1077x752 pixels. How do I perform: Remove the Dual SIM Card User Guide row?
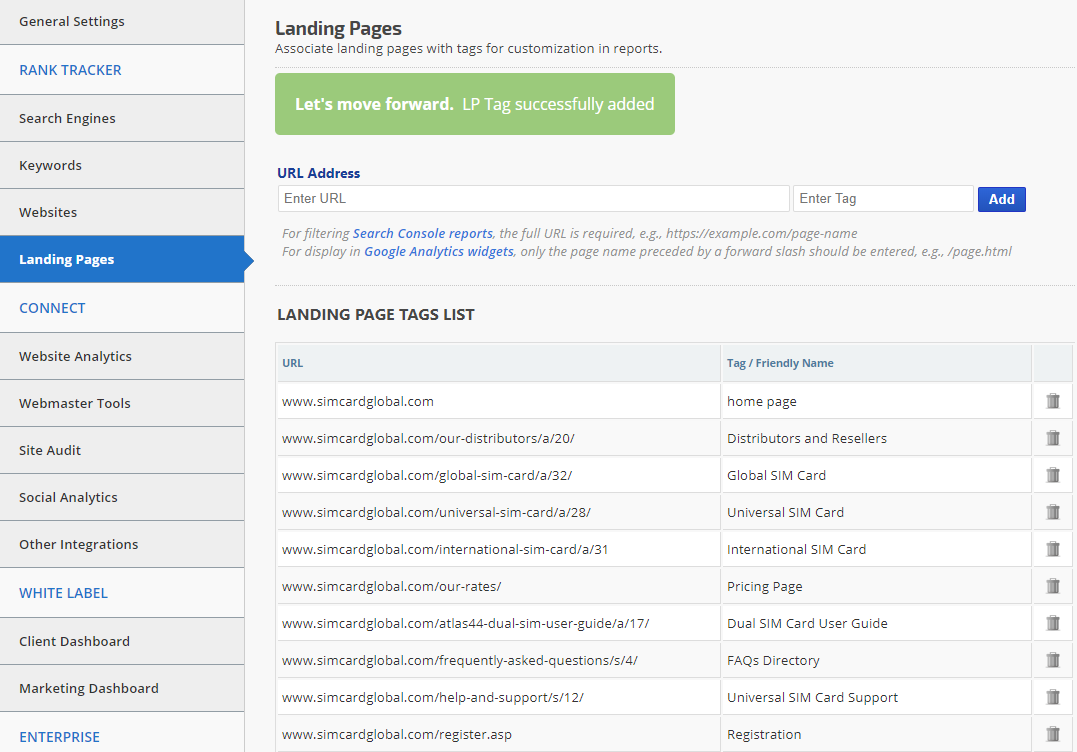tap(1052, 623)
